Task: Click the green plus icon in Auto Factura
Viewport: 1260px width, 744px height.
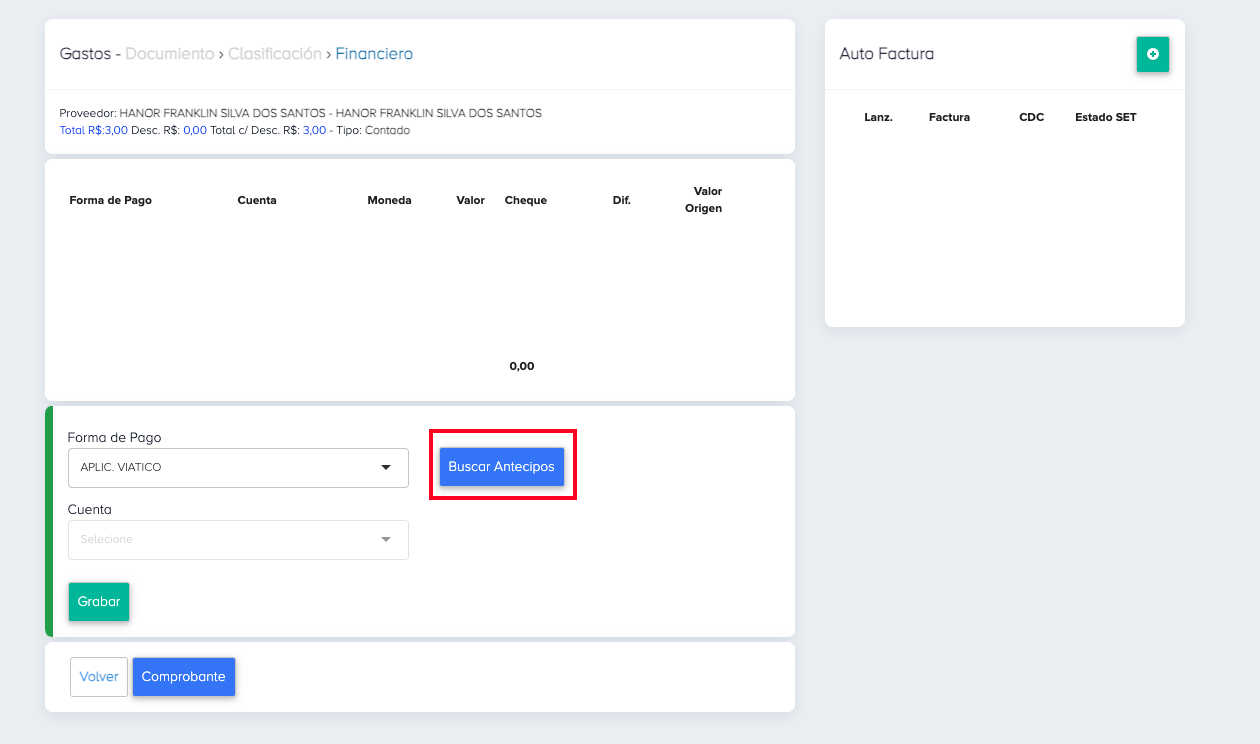Action: coord(1152,54)
